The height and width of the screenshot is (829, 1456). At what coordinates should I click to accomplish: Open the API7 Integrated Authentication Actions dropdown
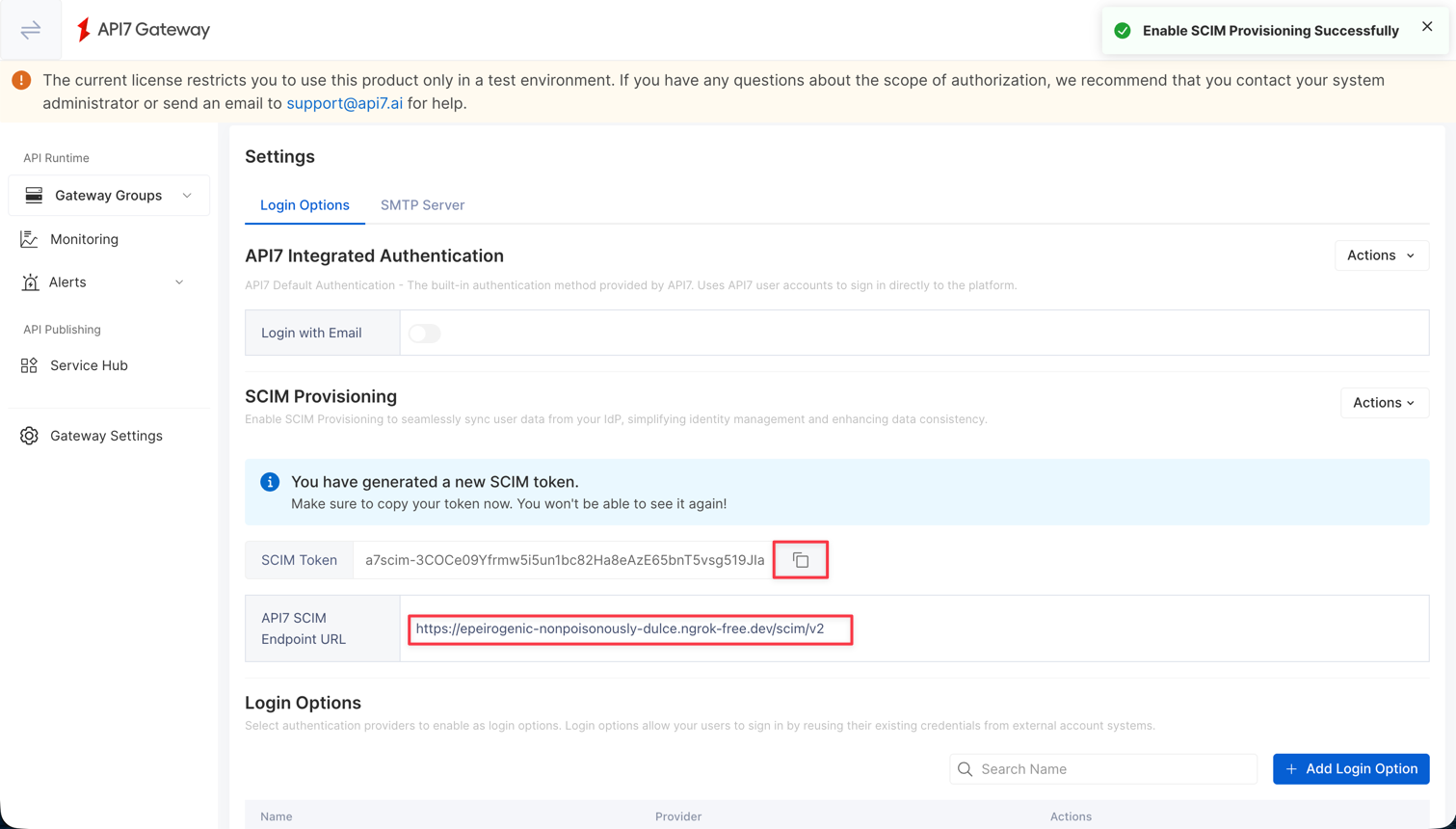[x=1381, y=255]
